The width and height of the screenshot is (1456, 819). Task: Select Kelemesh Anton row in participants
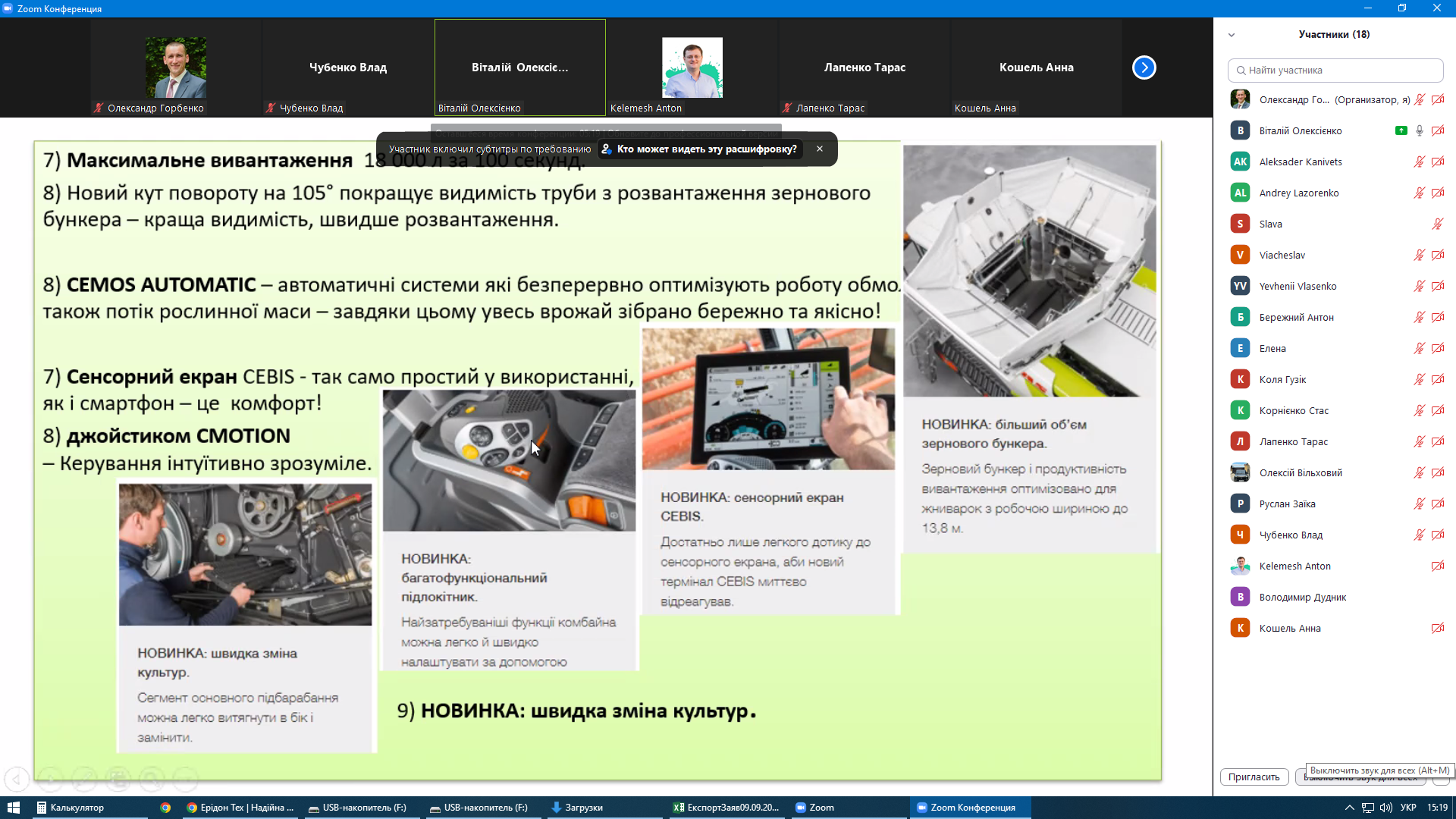(1335, 566)
